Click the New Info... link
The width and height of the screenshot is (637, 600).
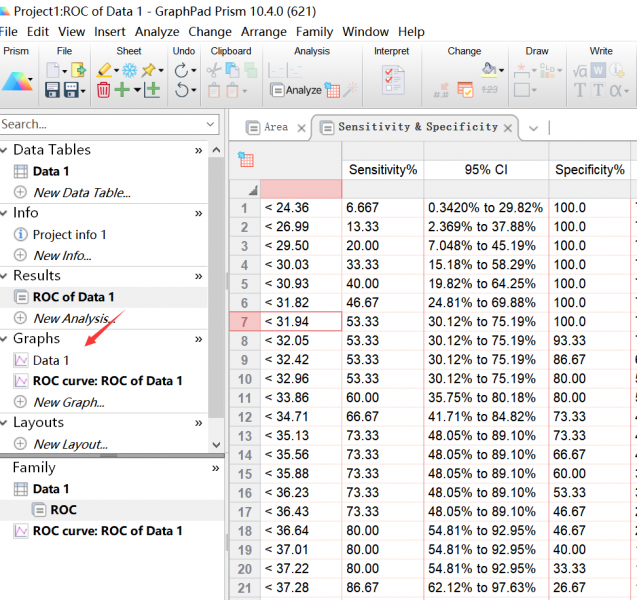[x=62, y=256]
